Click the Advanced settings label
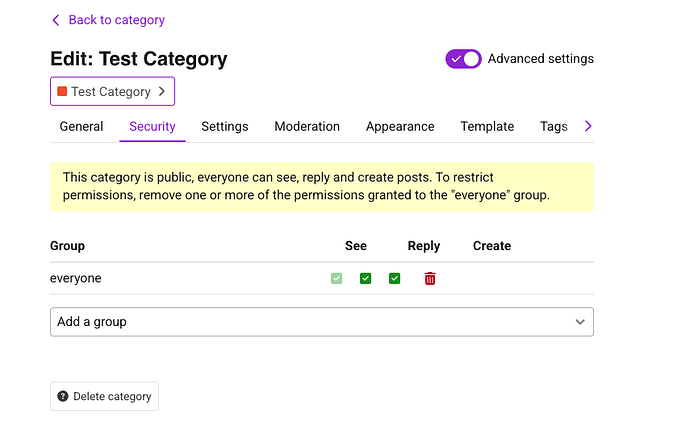 (x=541, y=59)
